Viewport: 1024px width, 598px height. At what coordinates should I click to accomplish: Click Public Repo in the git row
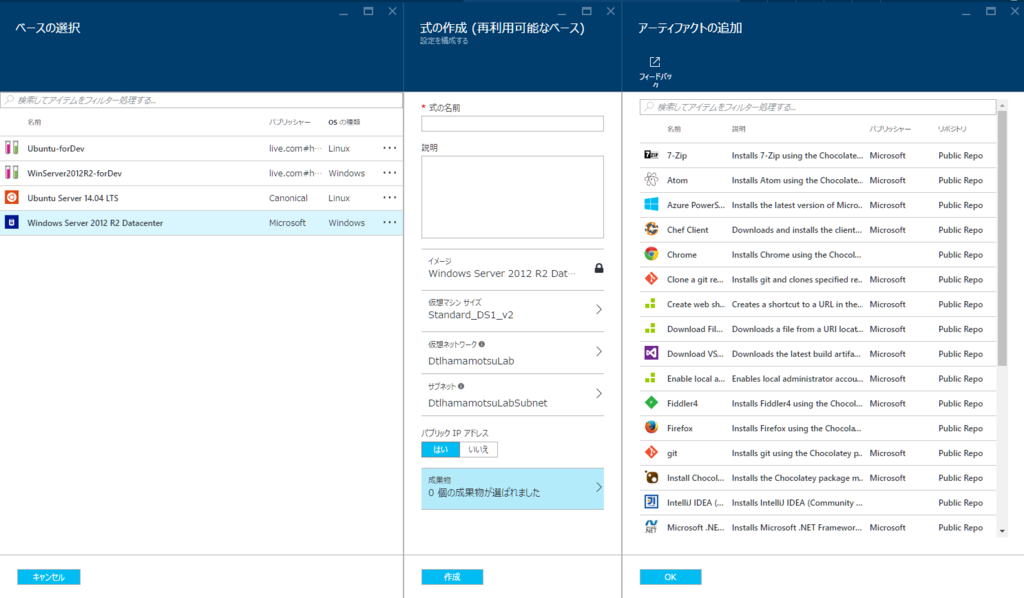pos(960,453)
